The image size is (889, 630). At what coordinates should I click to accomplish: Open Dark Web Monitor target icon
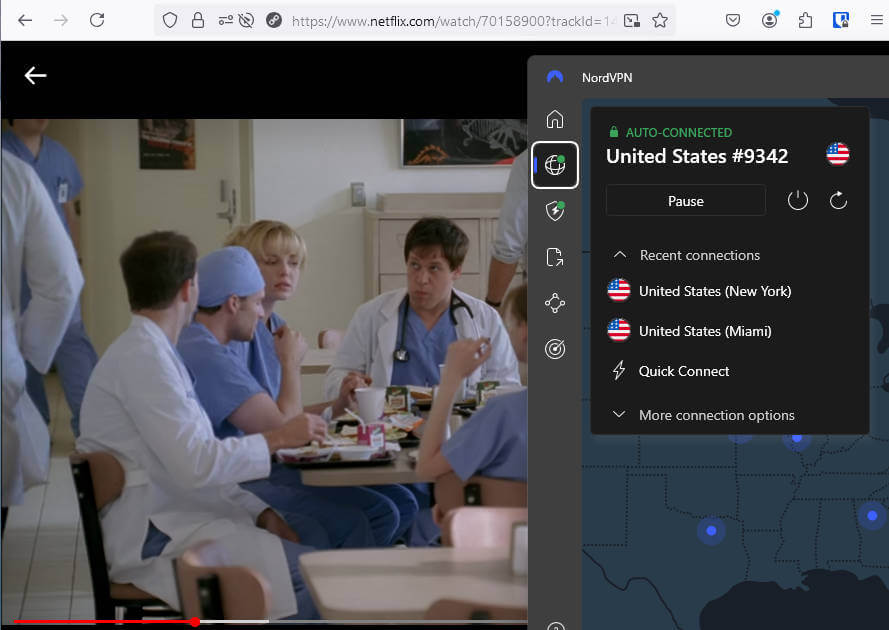[555, 349]
